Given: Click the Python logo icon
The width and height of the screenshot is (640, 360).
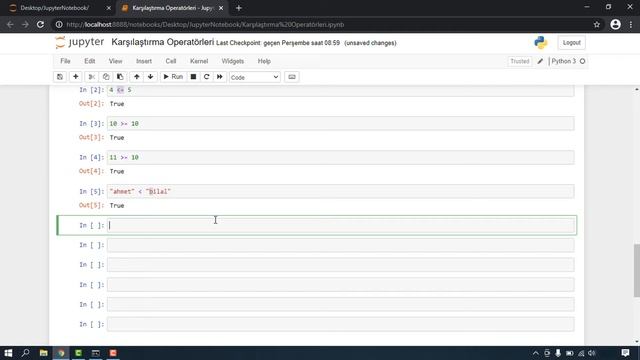Looking at the screenshot, I should click(540, 42).
